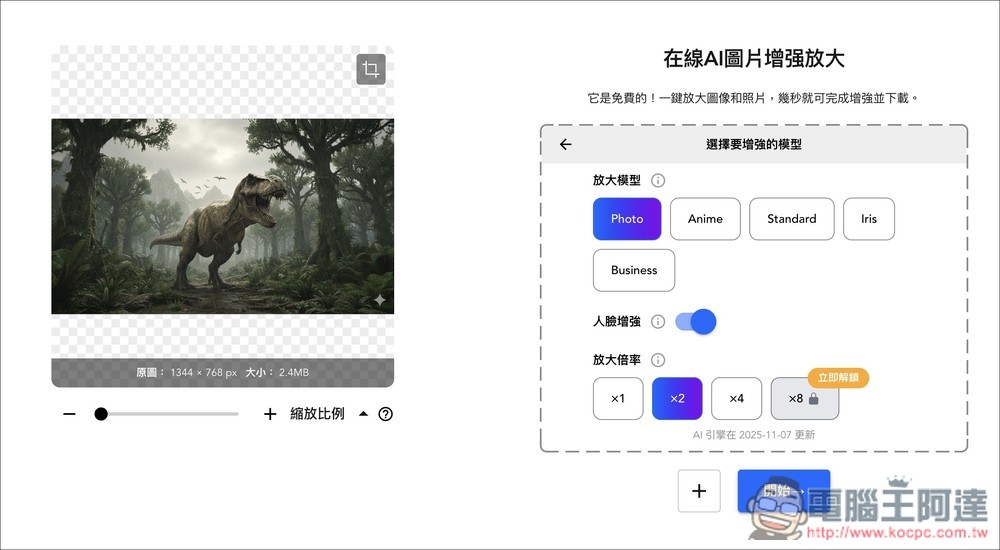The image size is (1000, 550).
Task: Zoom out with the minus icon
Action: (x=70, y=414)
